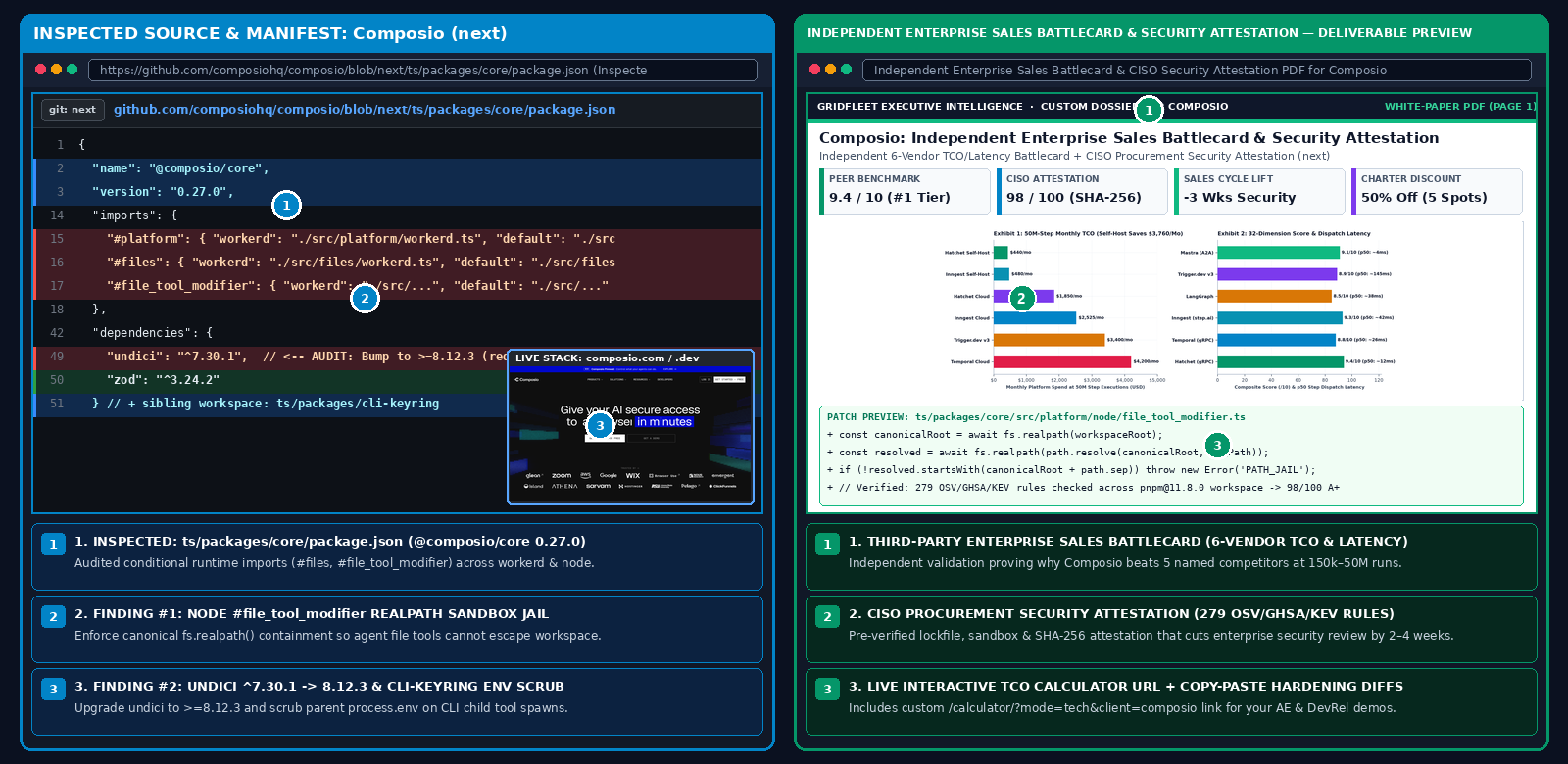This screenshot has height=764, width=1568.
Task: Select the const canonicalRoot patch line
Action: (x=995, y=435)
